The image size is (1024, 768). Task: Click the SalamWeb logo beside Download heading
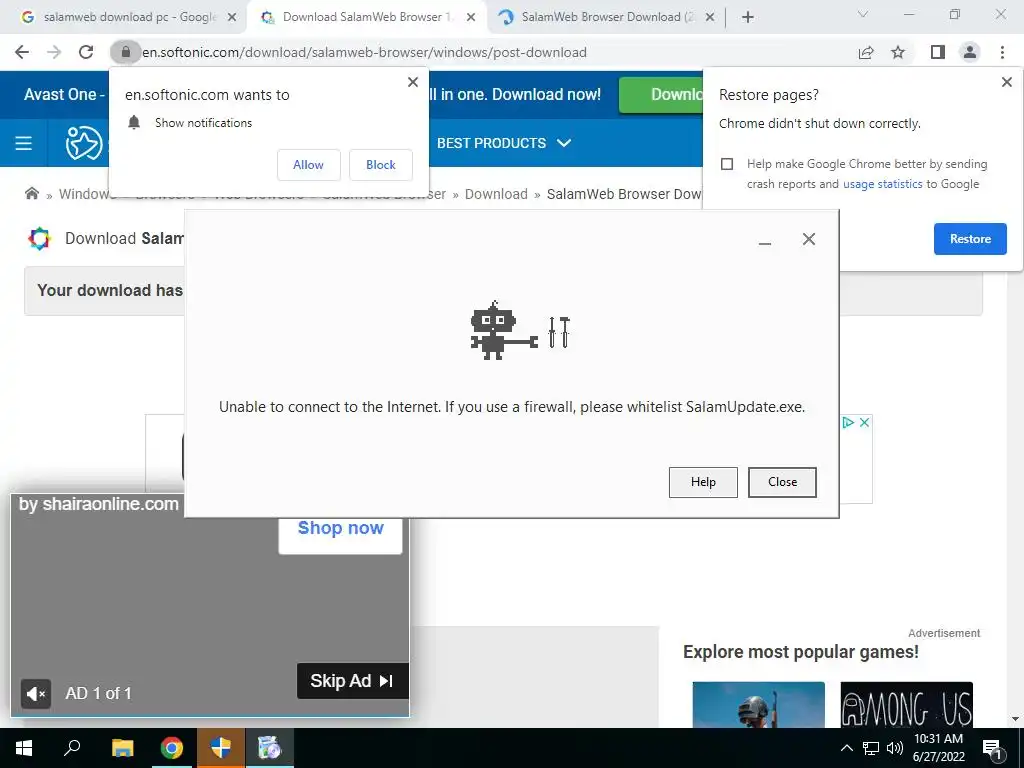point(39,238)
